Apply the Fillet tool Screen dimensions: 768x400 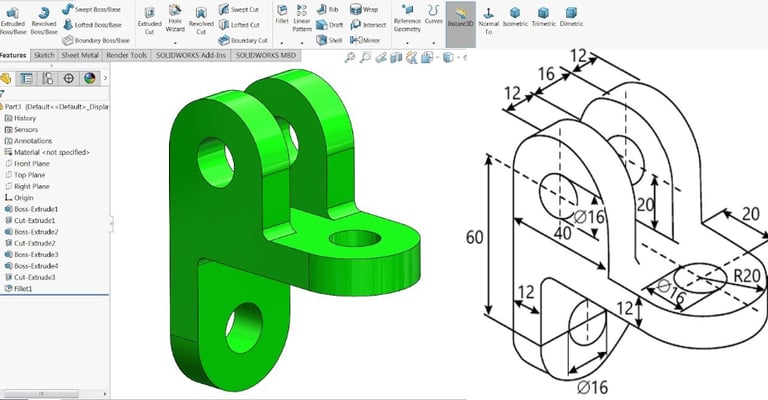[282, 15]
